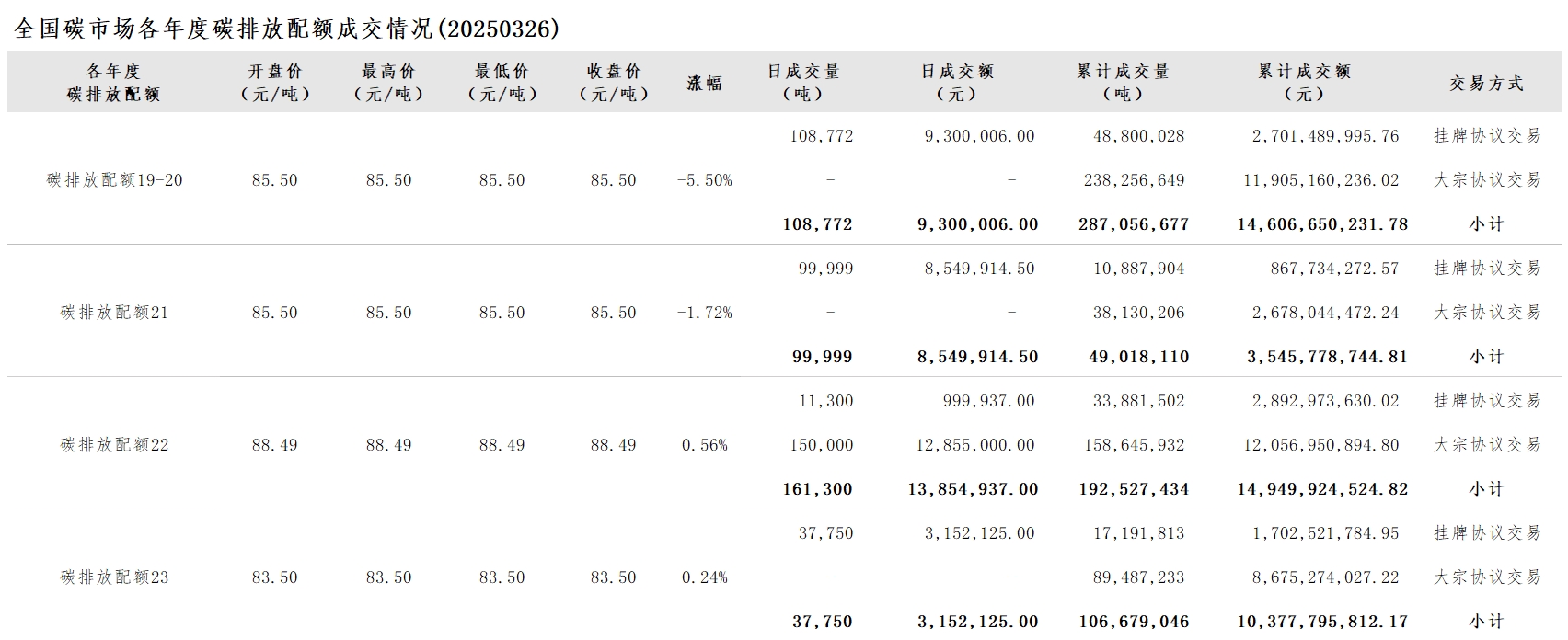Click the 收盘价 column header
Viewport: 1568px width, 640px height.
[614, 83]
